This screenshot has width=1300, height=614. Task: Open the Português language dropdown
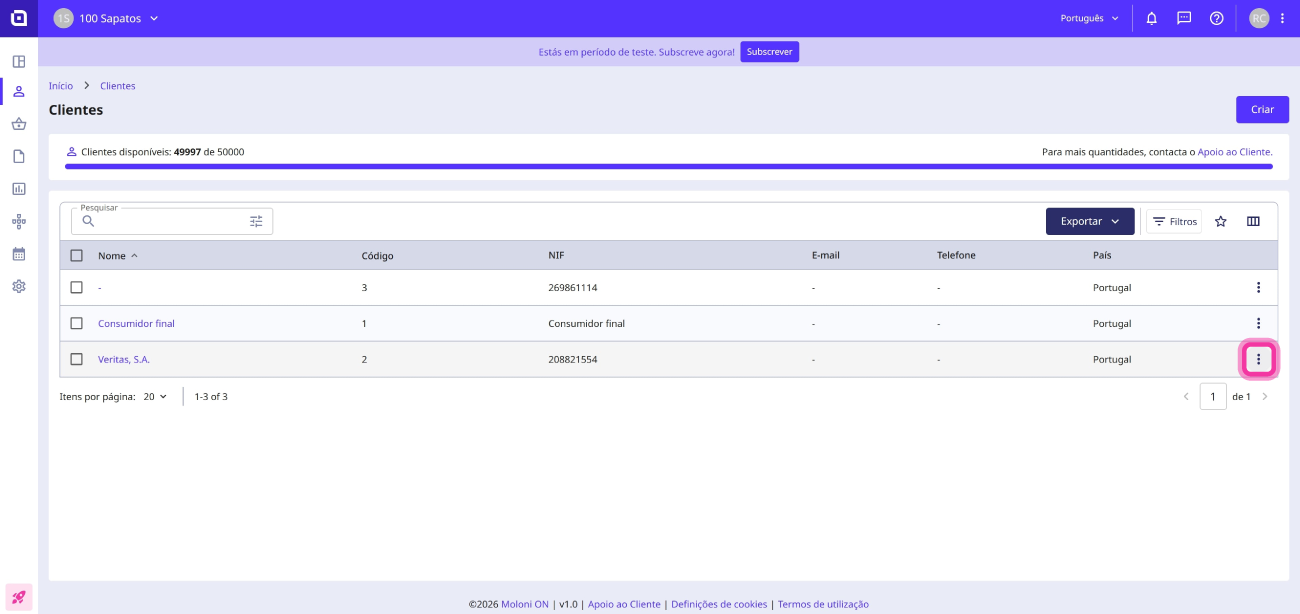[x=1090, y=18]
